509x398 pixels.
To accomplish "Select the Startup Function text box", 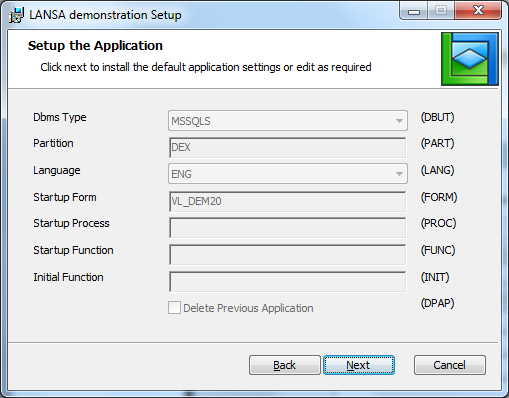I will 288,255.
